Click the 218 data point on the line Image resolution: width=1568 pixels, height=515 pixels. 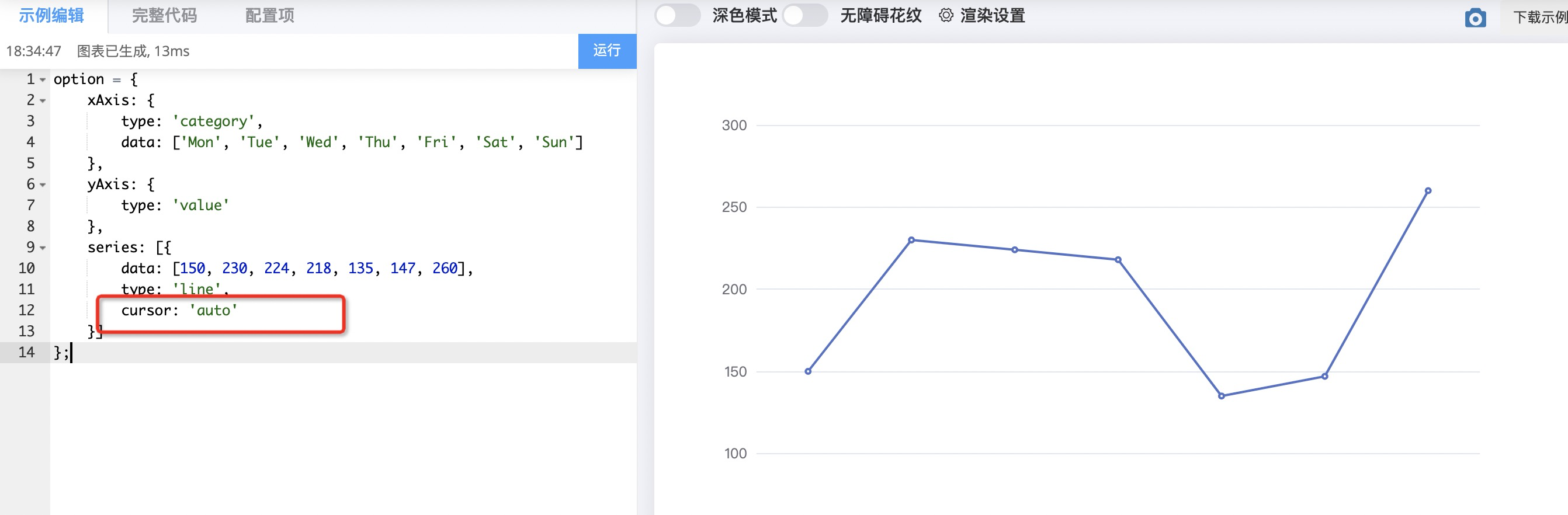[1118, 260]
